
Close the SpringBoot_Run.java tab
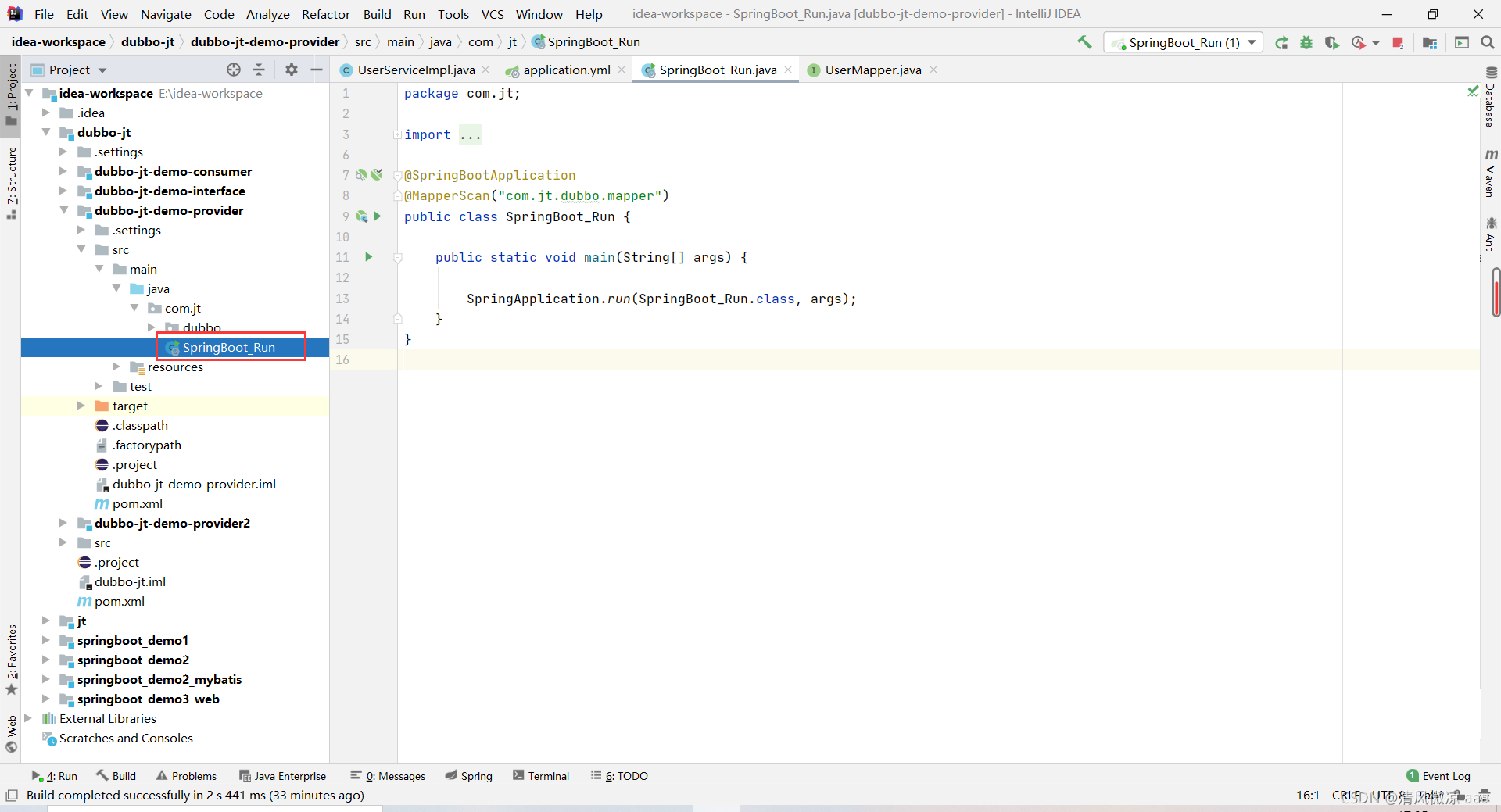[788, 70]
